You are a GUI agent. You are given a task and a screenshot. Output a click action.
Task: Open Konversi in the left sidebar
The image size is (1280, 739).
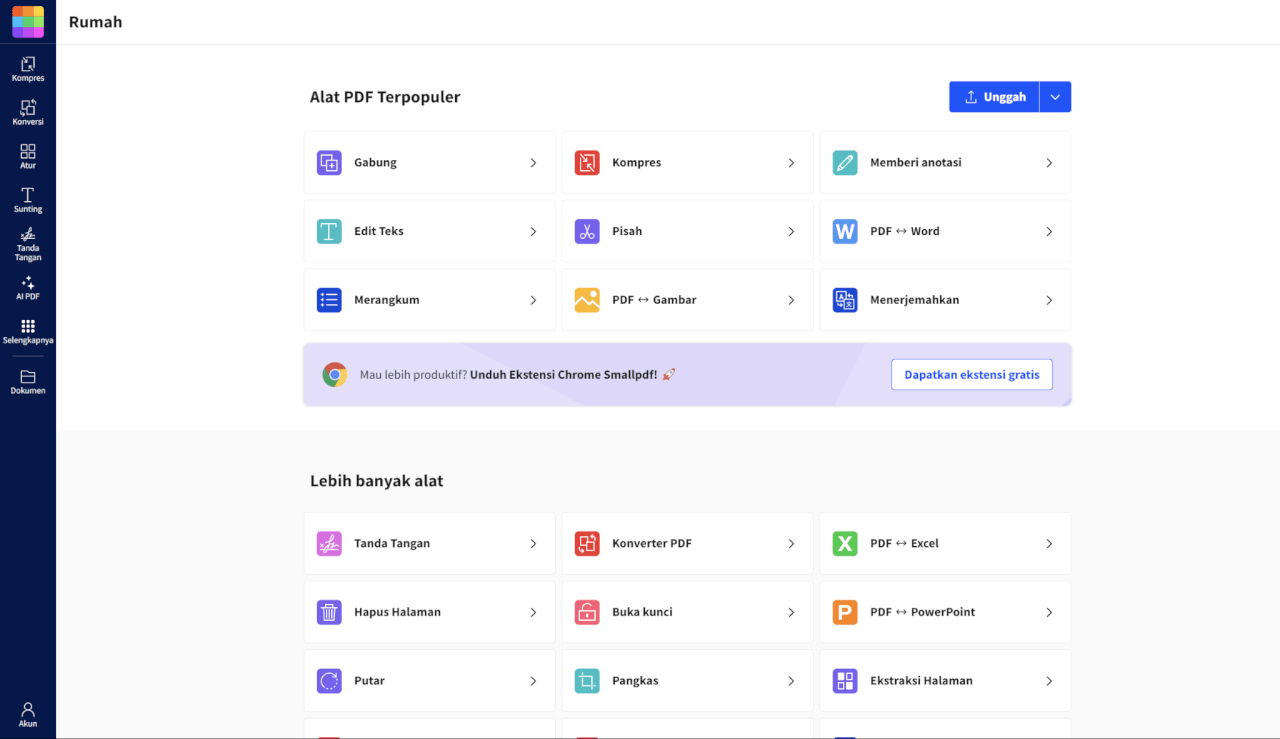(x=28, y=112)
